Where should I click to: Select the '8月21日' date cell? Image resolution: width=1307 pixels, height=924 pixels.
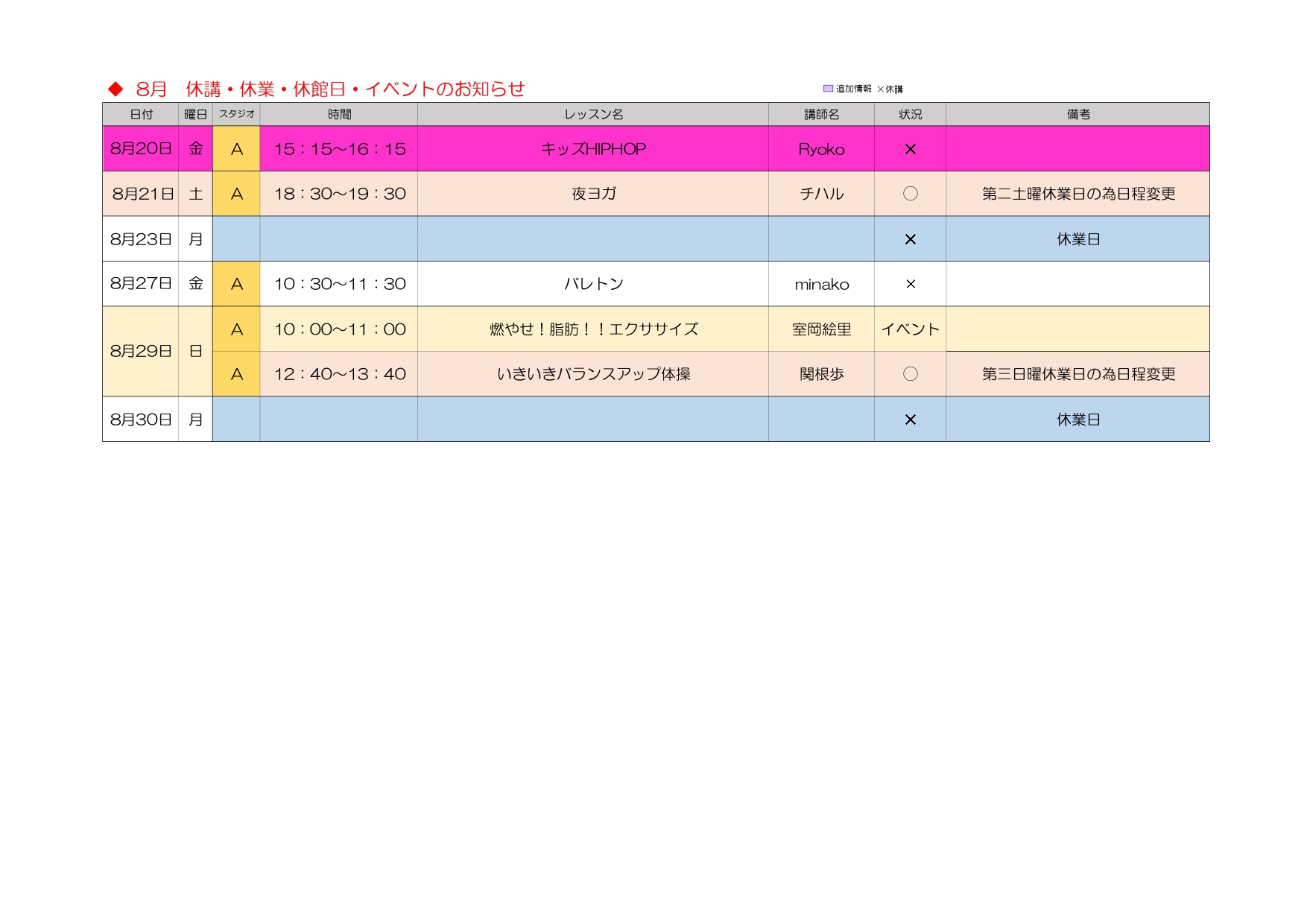tap(142, 194)
